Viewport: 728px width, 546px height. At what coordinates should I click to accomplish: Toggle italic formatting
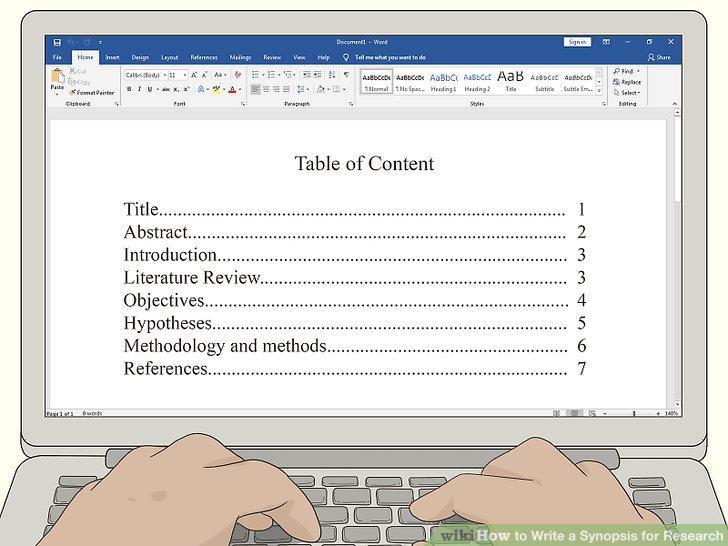139,89
